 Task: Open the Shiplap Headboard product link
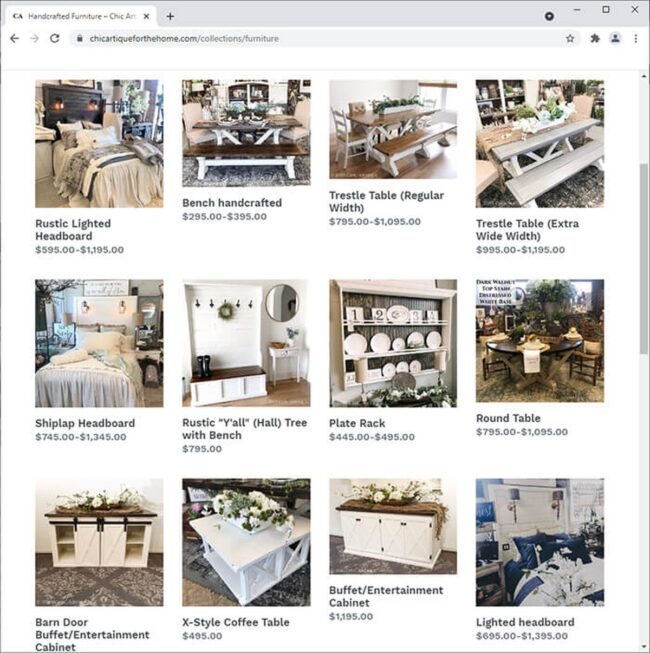pos(85,423)
